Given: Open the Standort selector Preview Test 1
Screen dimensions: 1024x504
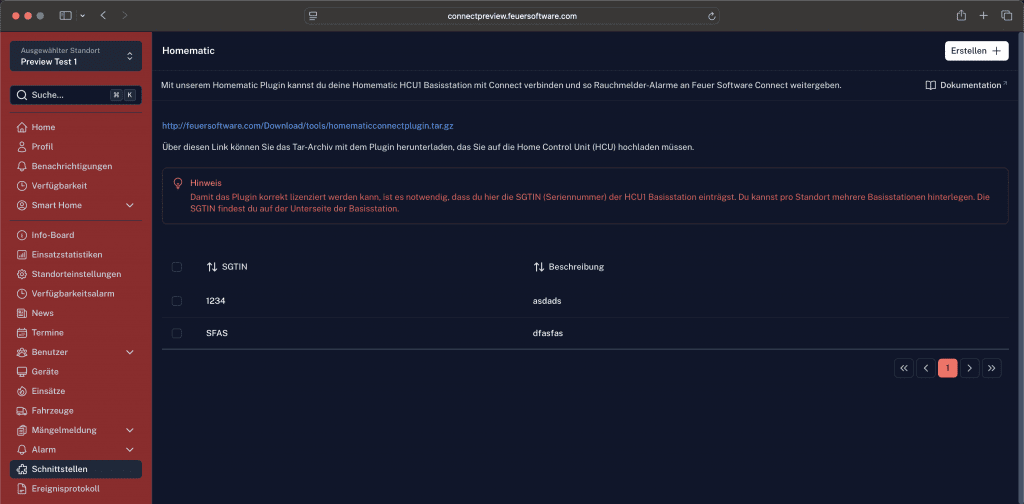Looking at the screenshot, I should (x=76, y=56).
